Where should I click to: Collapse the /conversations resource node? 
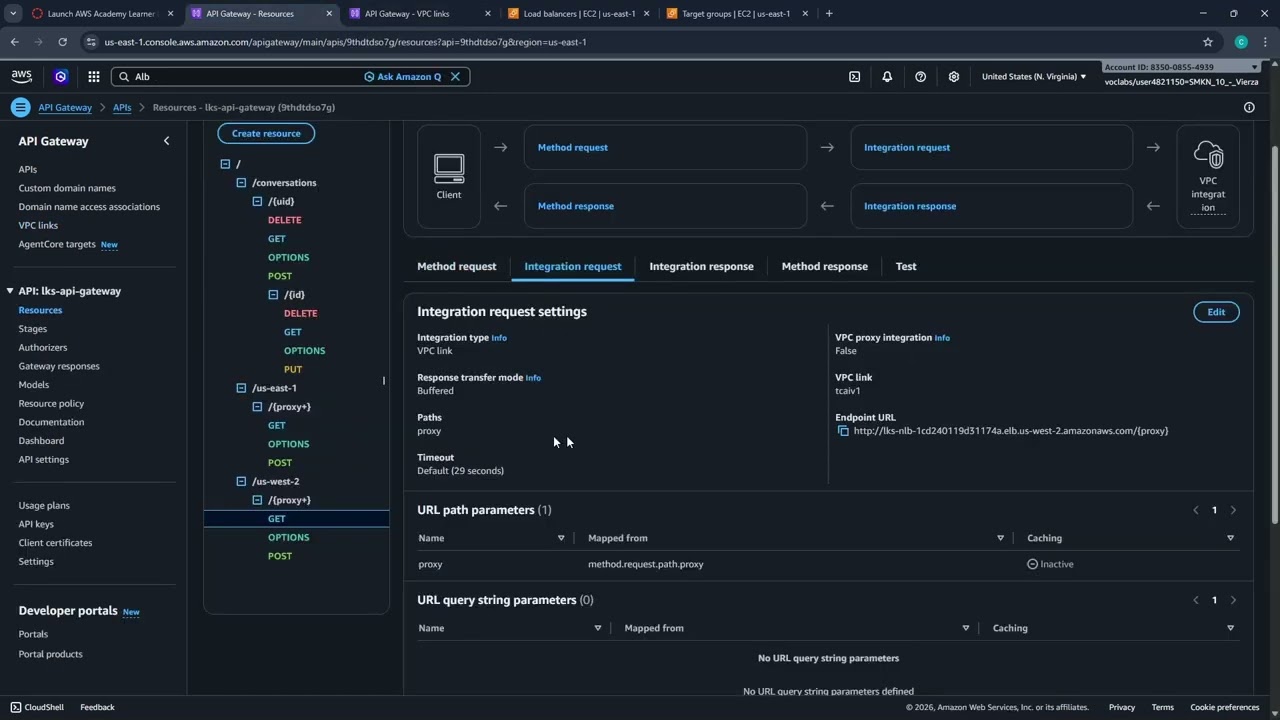pos(241,183)
